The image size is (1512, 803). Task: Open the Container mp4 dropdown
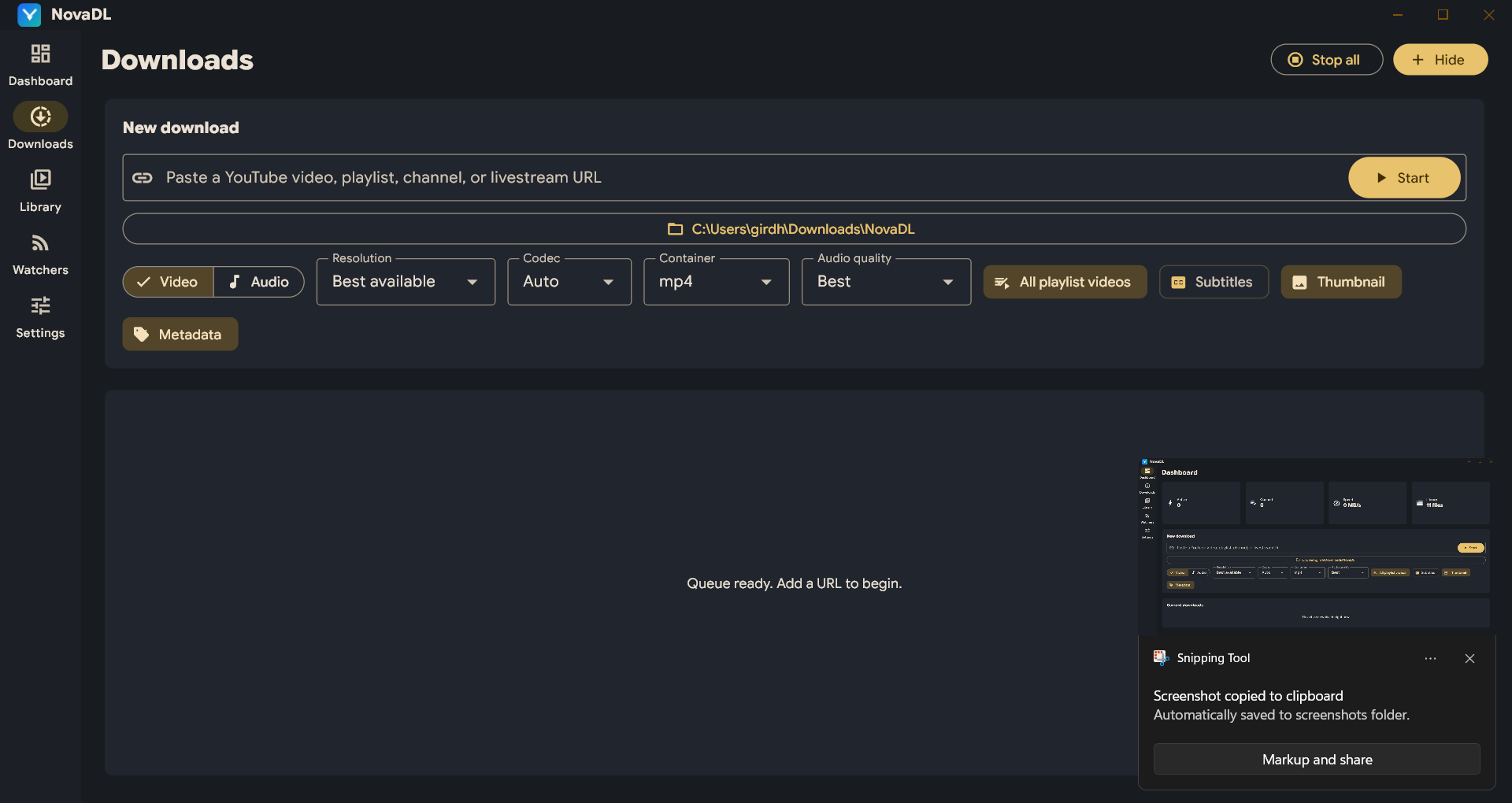pyautogui.click(x=717, y=282)
